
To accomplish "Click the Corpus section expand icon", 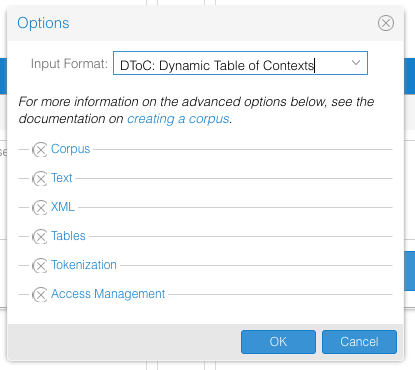I will tap(40, 150).
